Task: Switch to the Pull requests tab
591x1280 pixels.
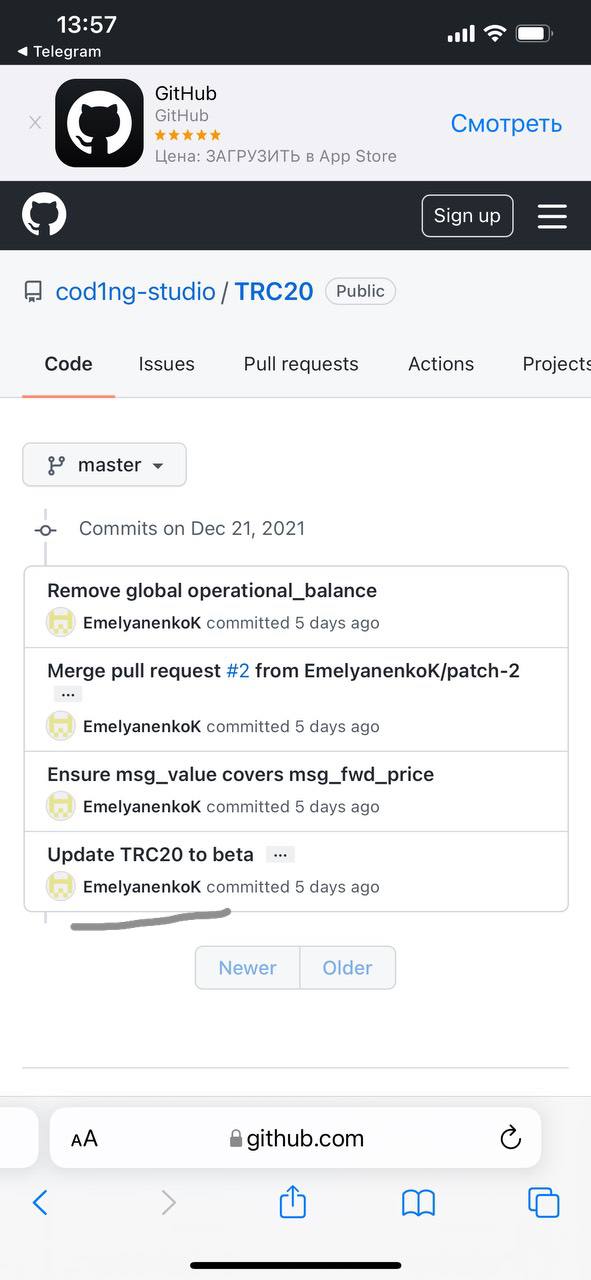Action: [301, 364]
